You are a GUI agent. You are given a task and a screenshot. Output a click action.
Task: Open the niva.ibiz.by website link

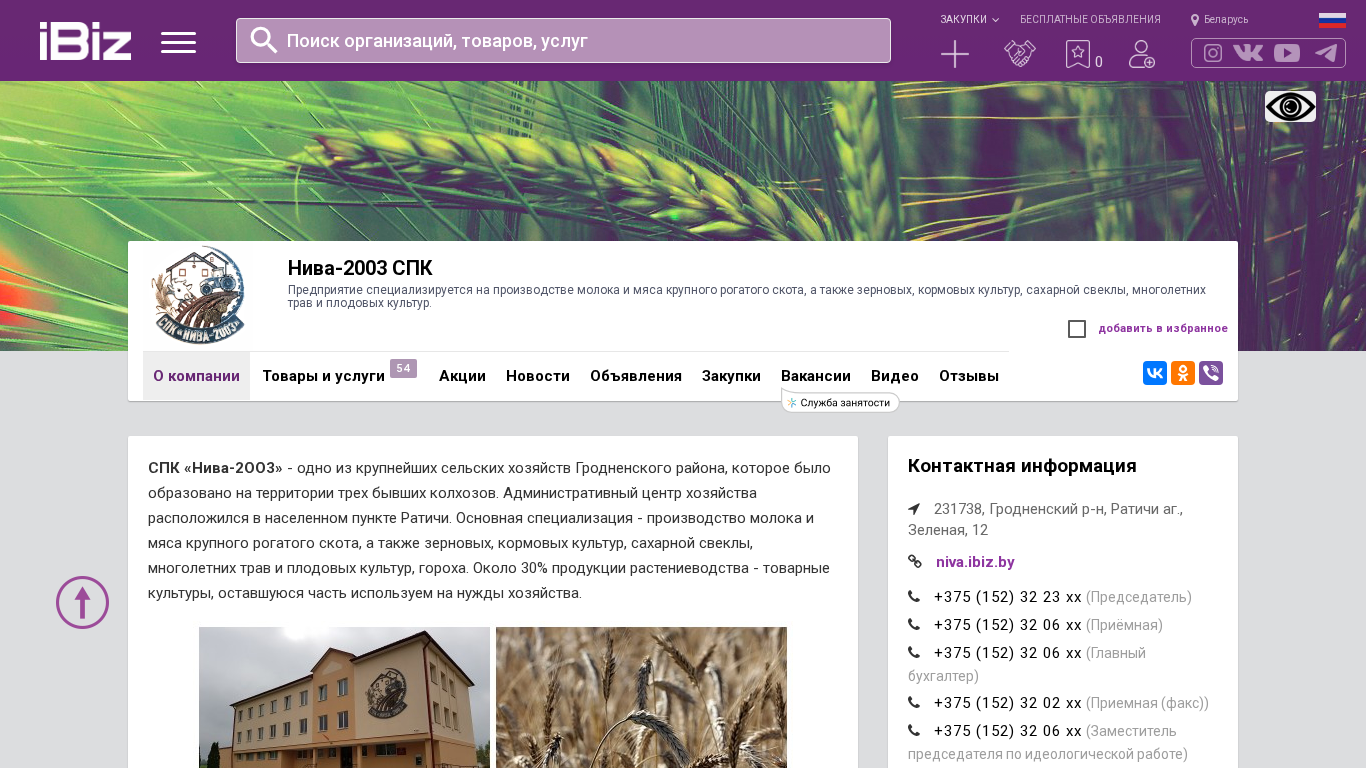pos(975,562)
